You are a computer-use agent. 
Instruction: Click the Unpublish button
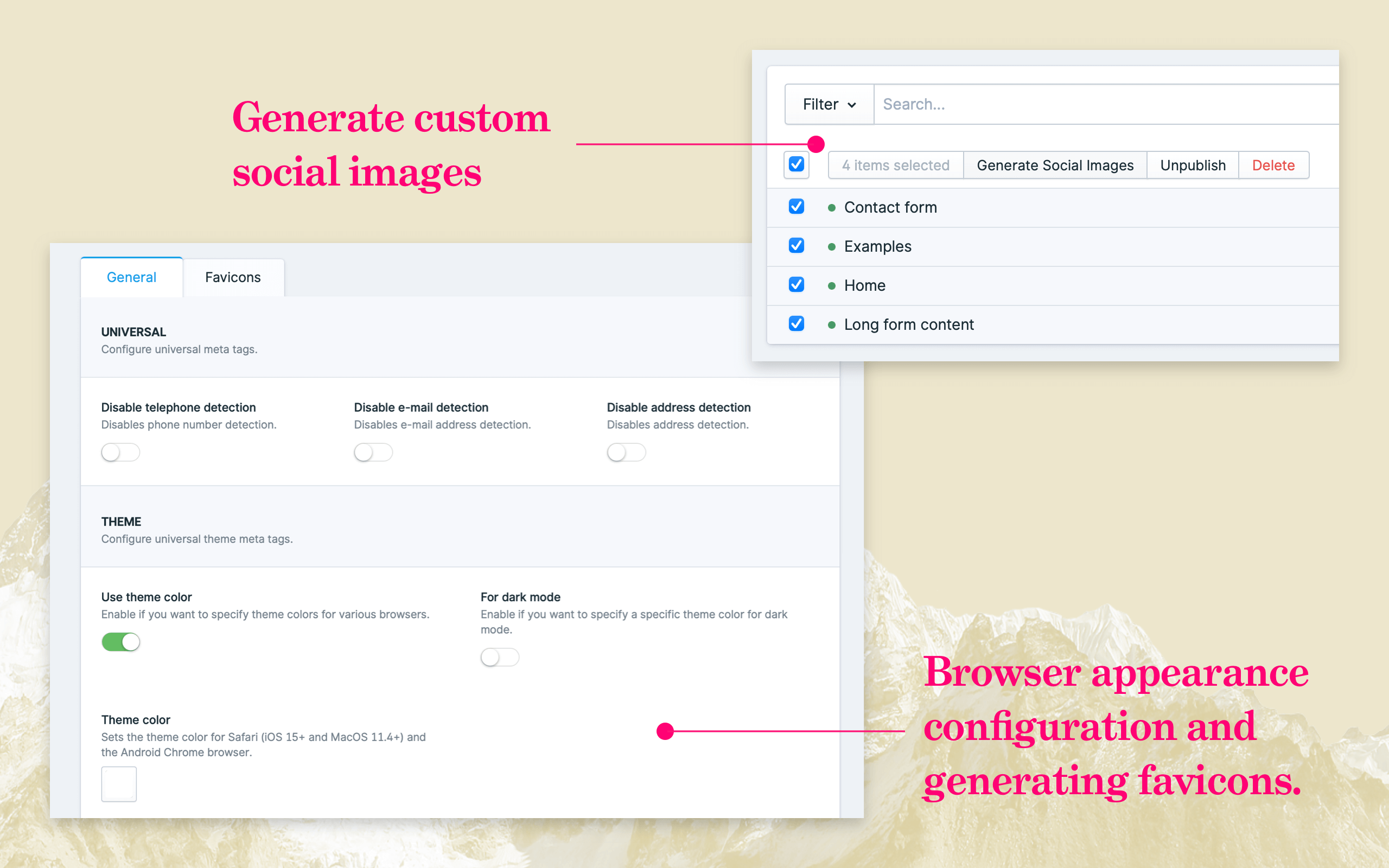[x=1192, y=165]
